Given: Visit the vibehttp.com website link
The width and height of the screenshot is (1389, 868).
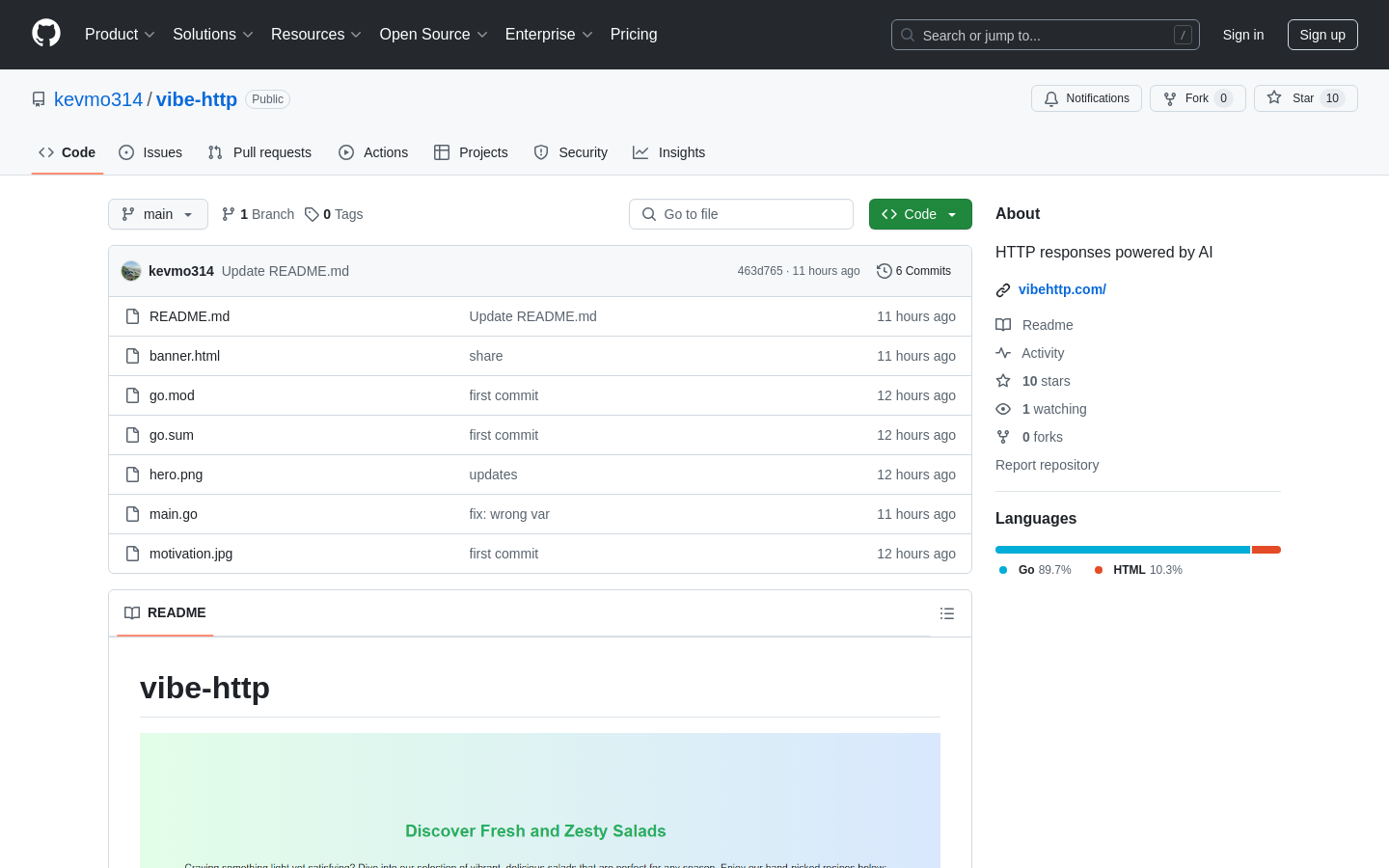Looking at the screenshot, I should pos(1062,289).
